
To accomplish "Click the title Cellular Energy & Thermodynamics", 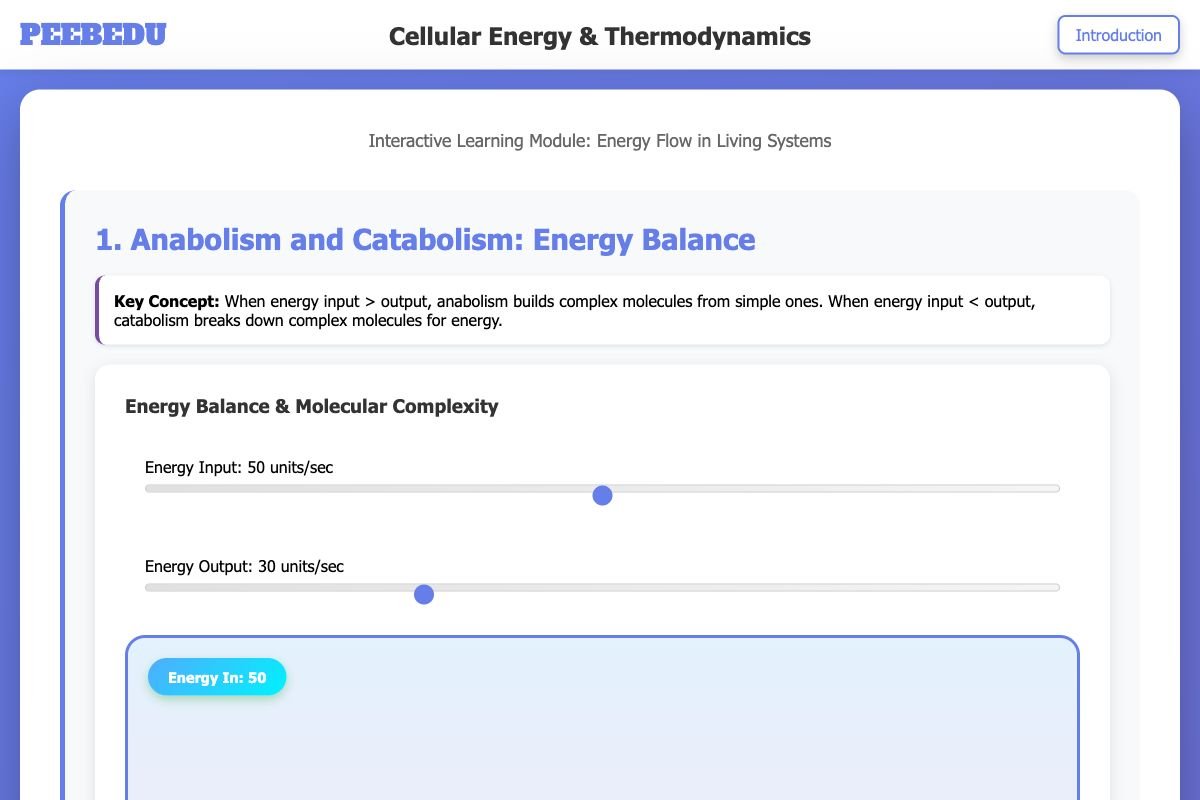I will [x=600, y=36].
